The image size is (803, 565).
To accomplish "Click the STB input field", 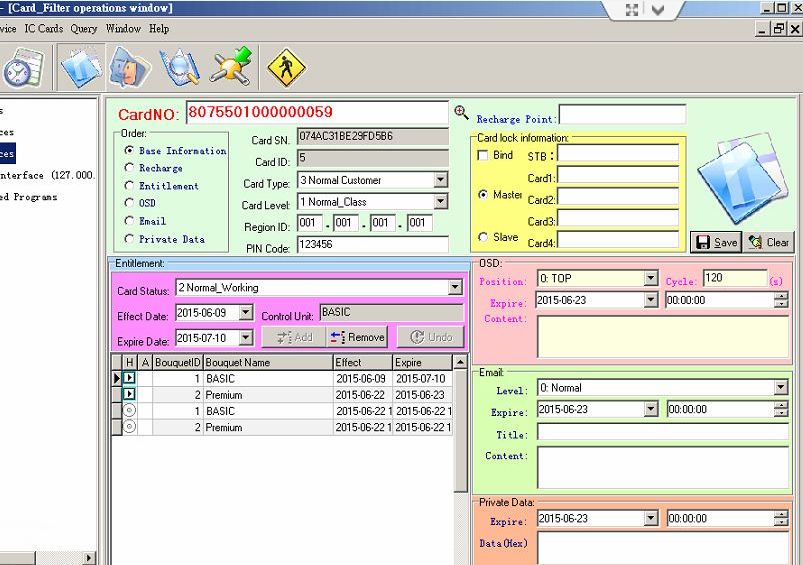I will click(618, 153).
